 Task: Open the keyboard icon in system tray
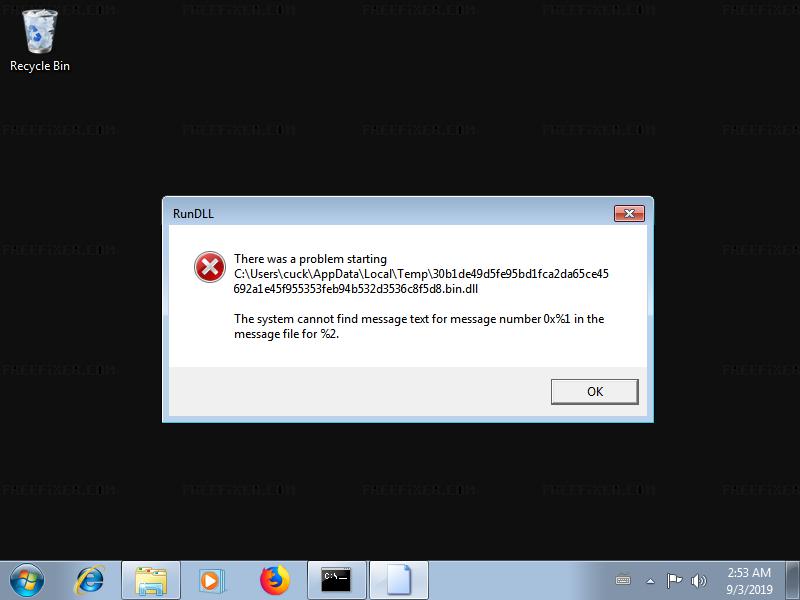623,580
